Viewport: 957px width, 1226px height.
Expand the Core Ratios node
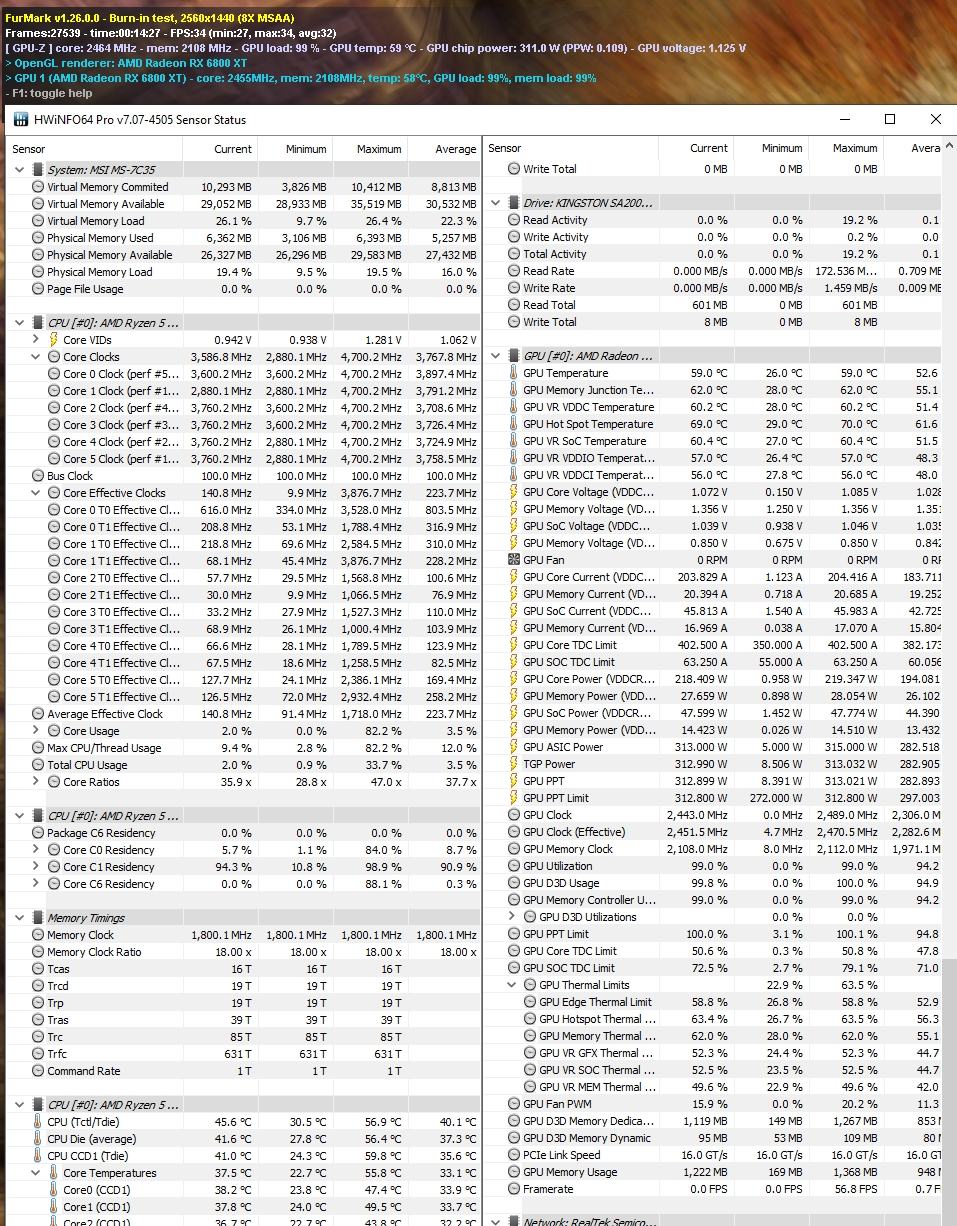pos(36,782)
